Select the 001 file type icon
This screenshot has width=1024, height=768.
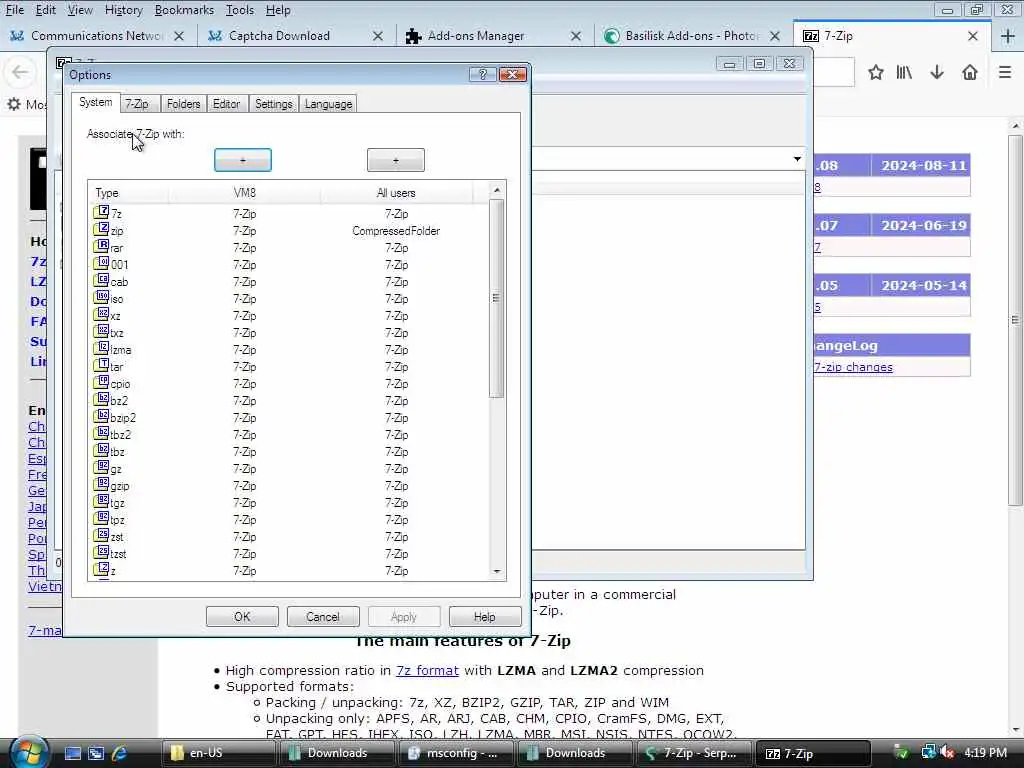[101, 263]
